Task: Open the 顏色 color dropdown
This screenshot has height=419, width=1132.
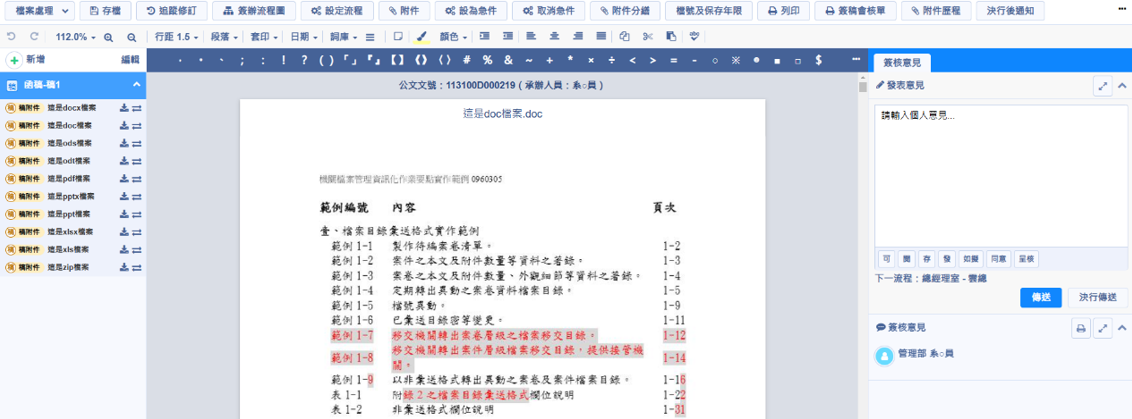Action: click(x=453, y=37)
